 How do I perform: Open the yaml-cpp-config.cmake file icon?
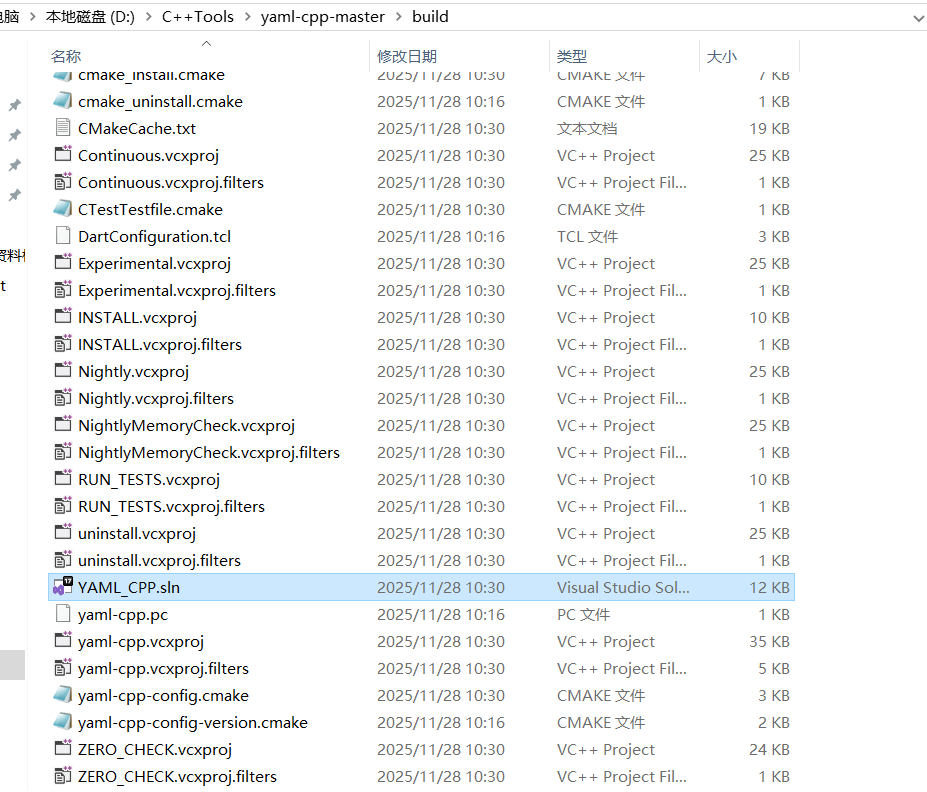pos(61,695)
